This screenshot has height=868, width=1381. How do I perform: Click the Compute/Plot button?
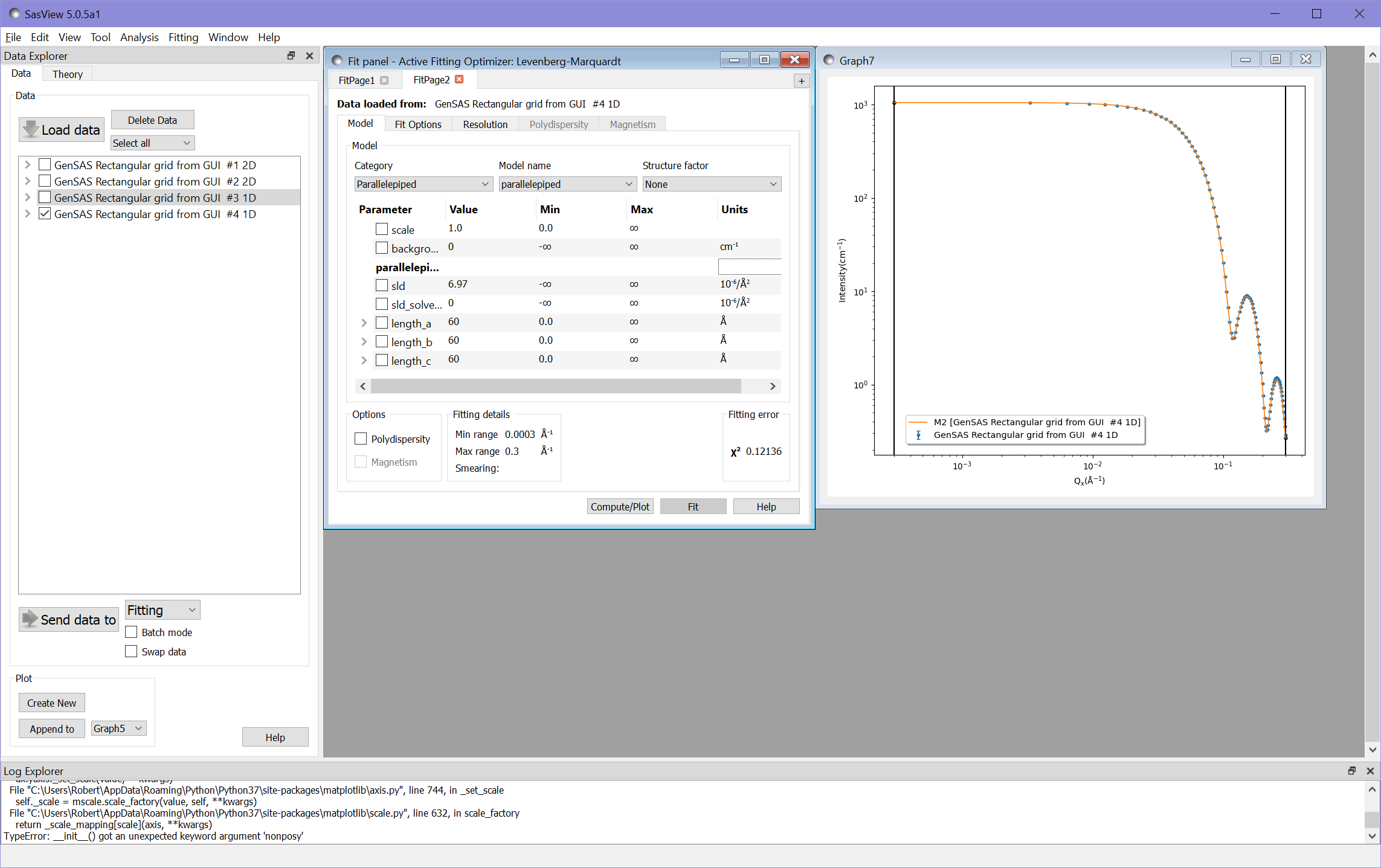(x=619, y=506)
